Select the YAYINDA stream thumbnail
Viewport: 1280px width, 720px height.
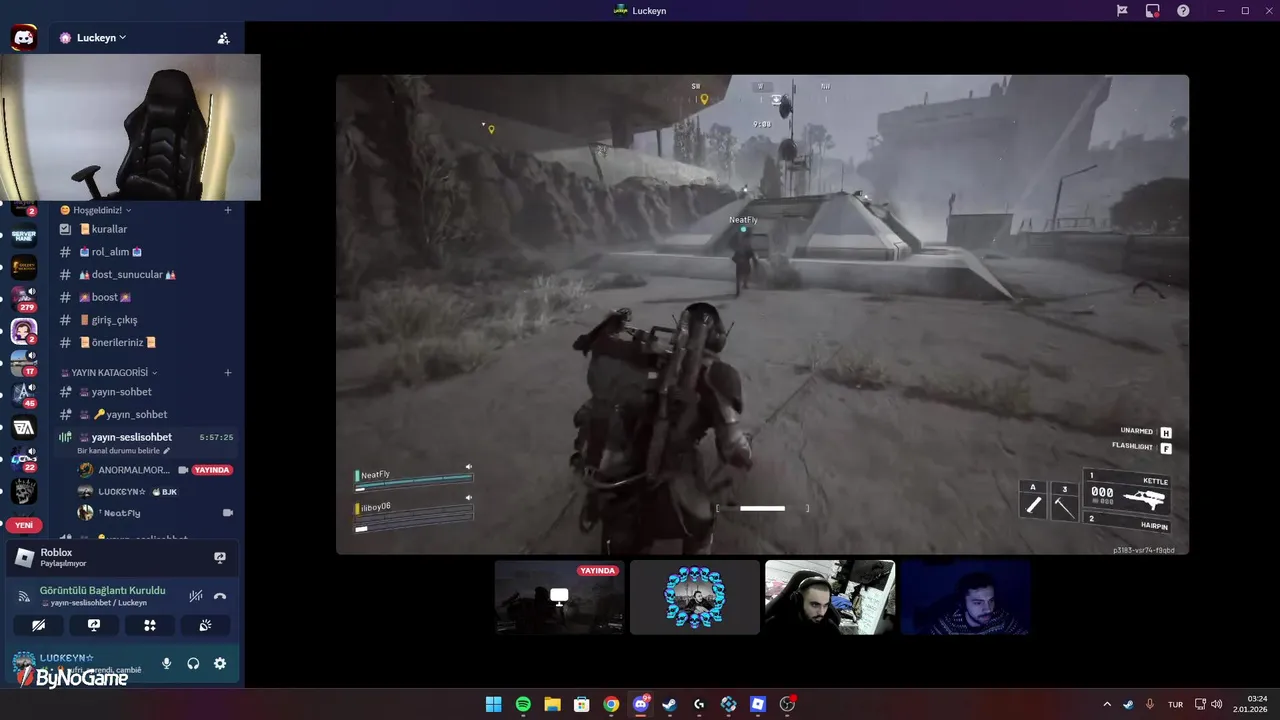coord(559,597)
